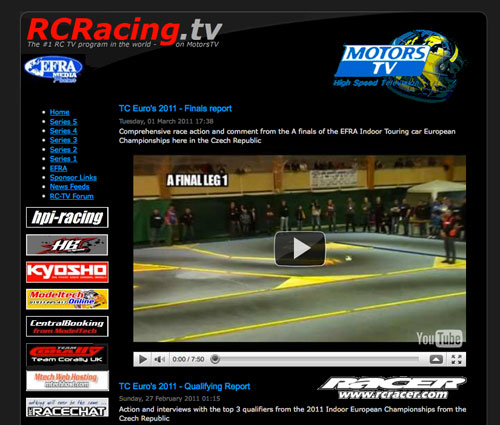
Task: Start playback with the player play button
Action: tap(143, 359)
